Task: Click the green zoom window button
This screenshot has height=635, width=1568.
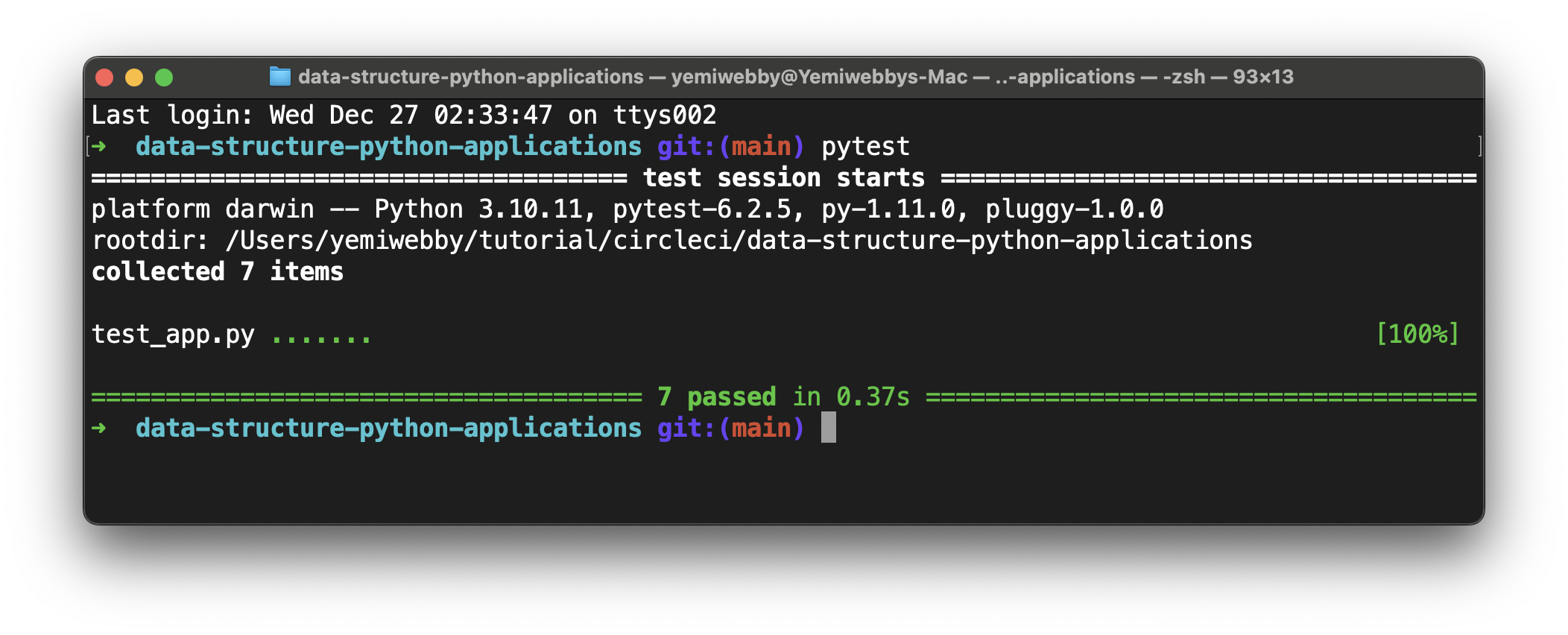Action: (164, 78)
